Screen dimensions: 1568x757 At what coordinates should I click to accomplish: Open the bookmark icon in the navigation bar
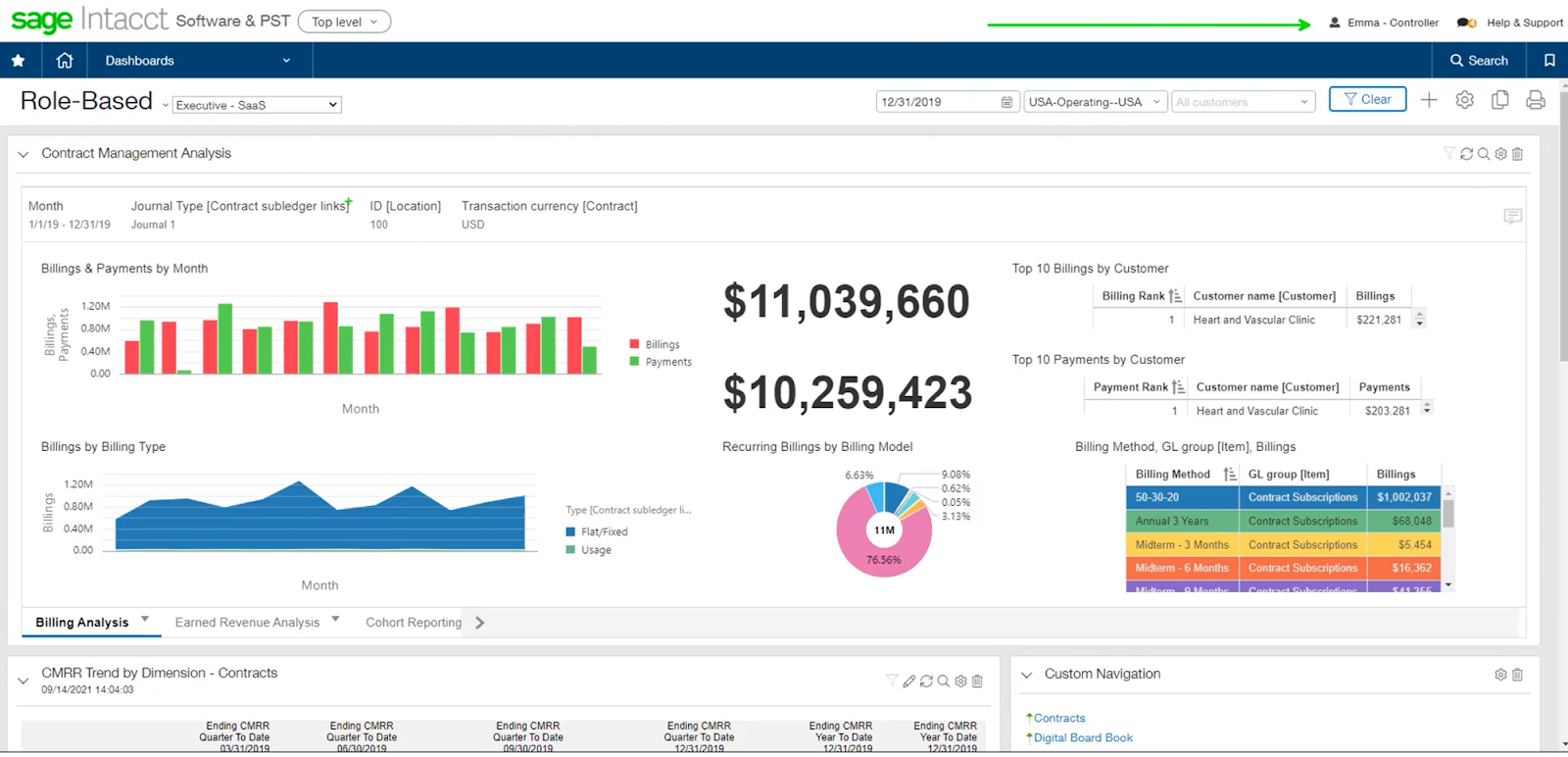(1549, 61)
